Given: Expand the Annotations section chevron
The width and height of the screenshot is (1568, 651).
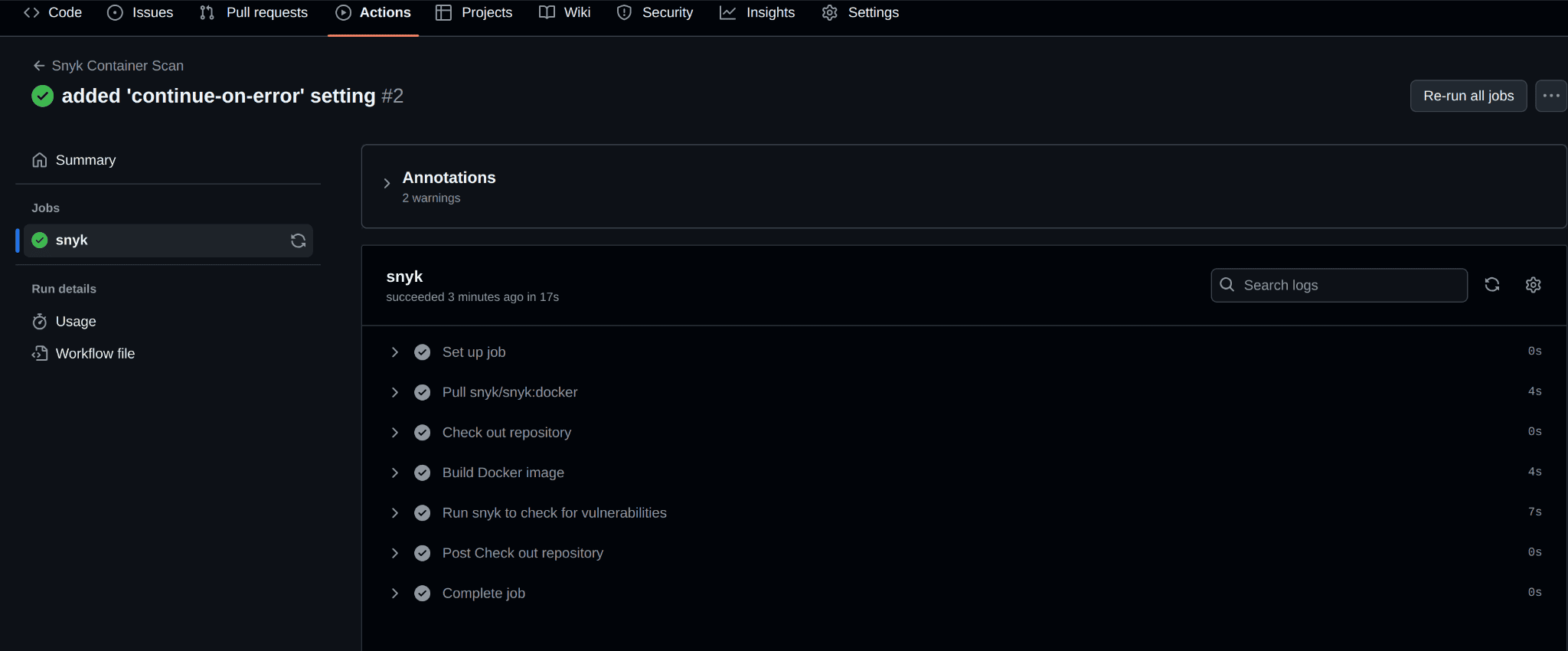Looking at the screenshot, I should point(387,183).
